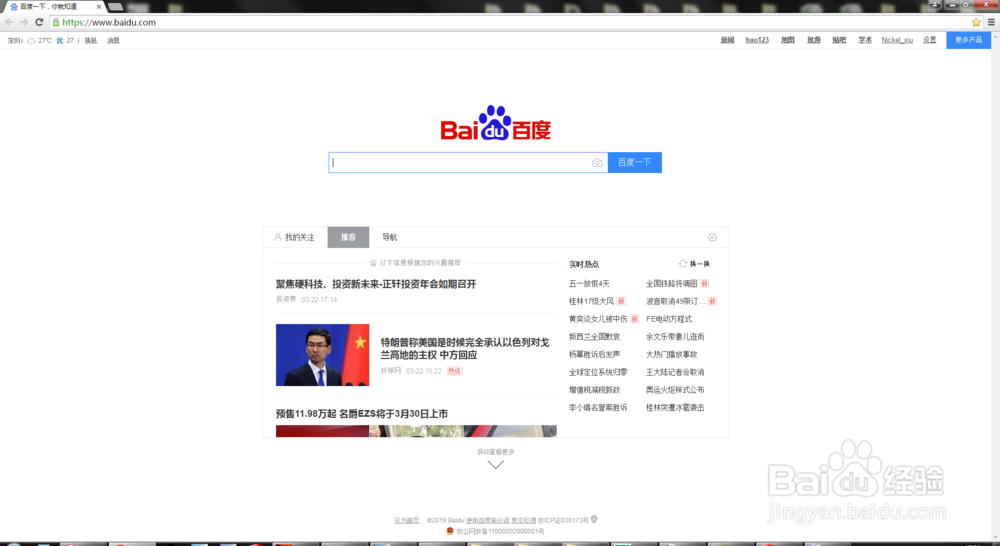Click the green padlock site security icon

click(55, 22)
